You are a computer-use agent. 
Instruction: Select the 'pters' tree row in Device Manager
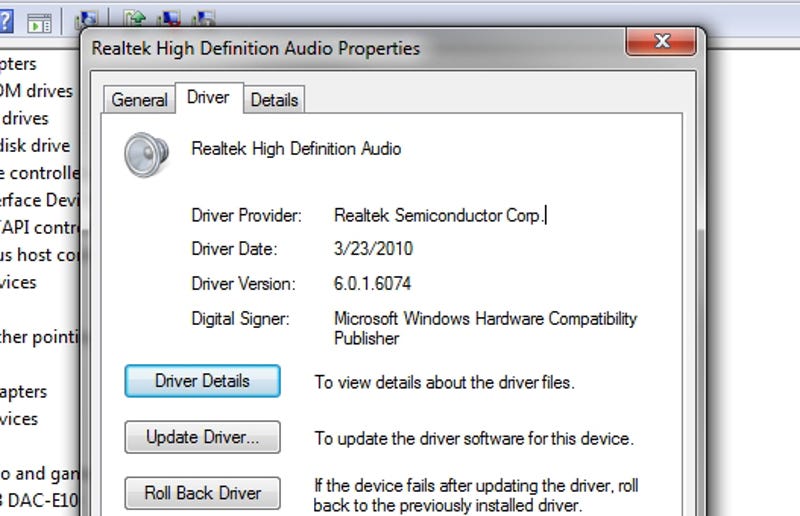tap(18, 64)
